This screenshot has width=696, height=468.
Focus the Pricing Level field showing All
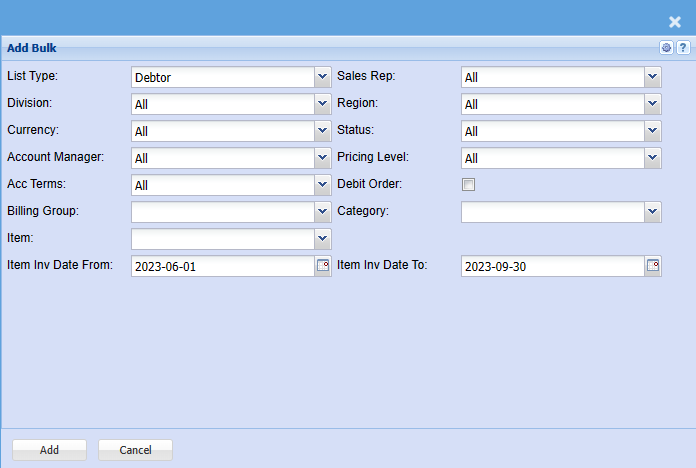click(553, 158)
